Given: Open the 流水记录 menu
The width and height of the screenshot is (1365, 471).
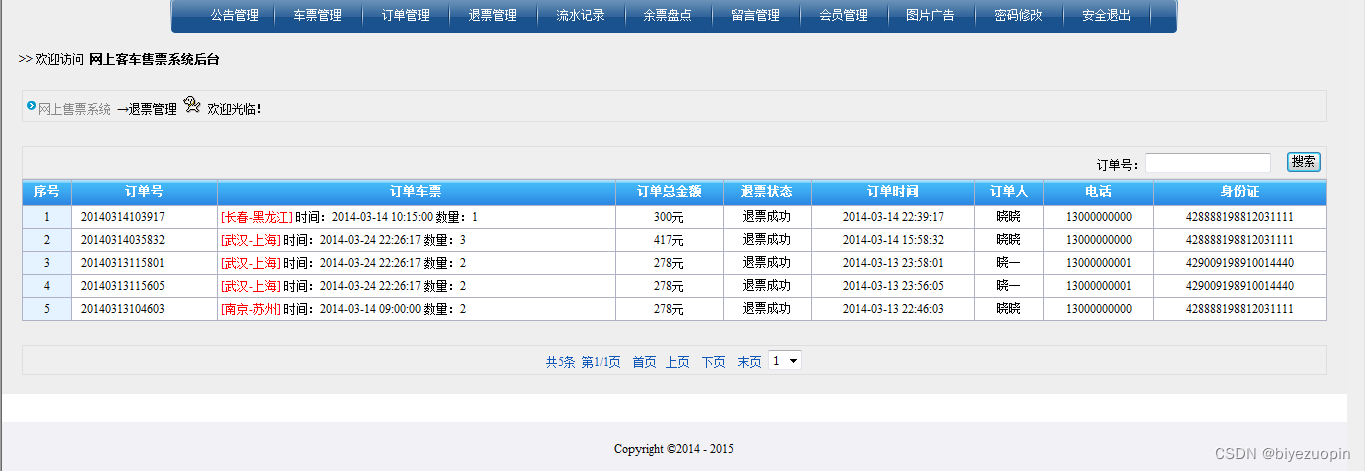Looking at the screenshot, I should (x=581, y=16).
